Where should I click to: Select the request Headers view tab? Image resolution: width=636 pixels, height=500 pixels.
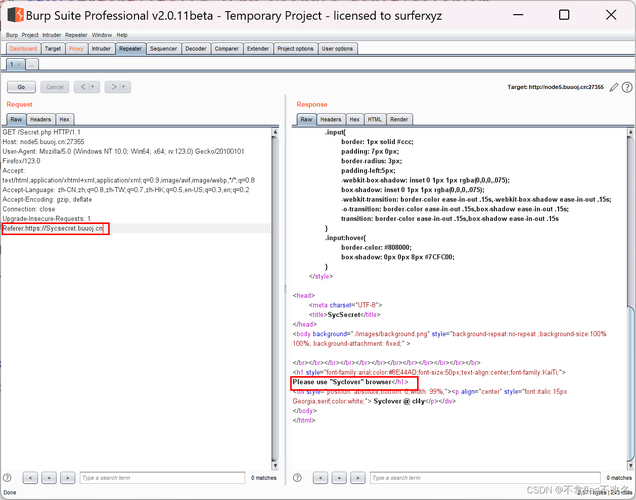[x=41, y=119]
